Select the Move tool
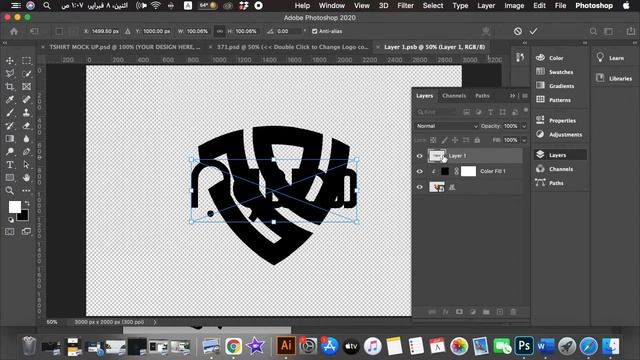The image size is (640, 360). [10, 60]
